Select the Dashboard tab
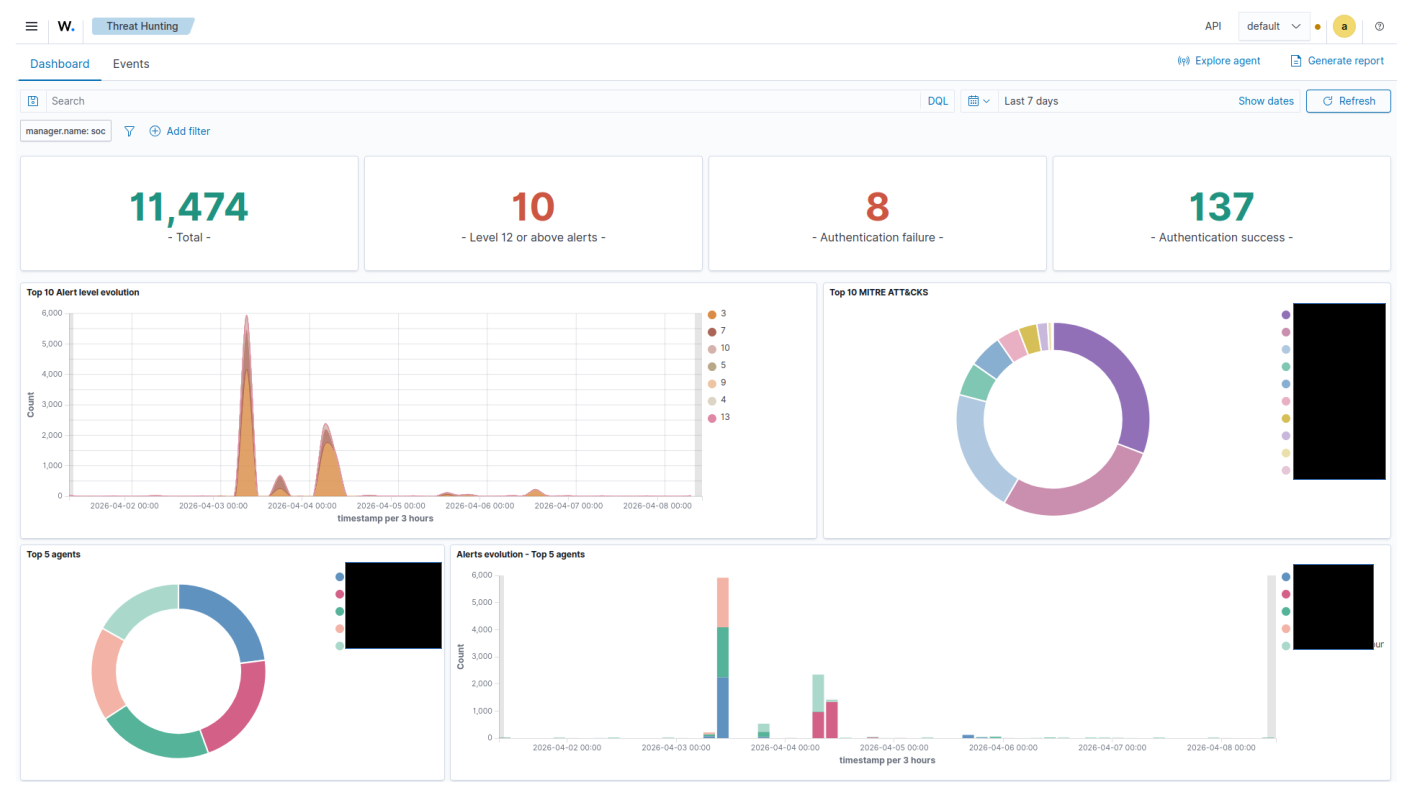The height and width of the screenshot is (786, 1404). click(x=60, y=64)
